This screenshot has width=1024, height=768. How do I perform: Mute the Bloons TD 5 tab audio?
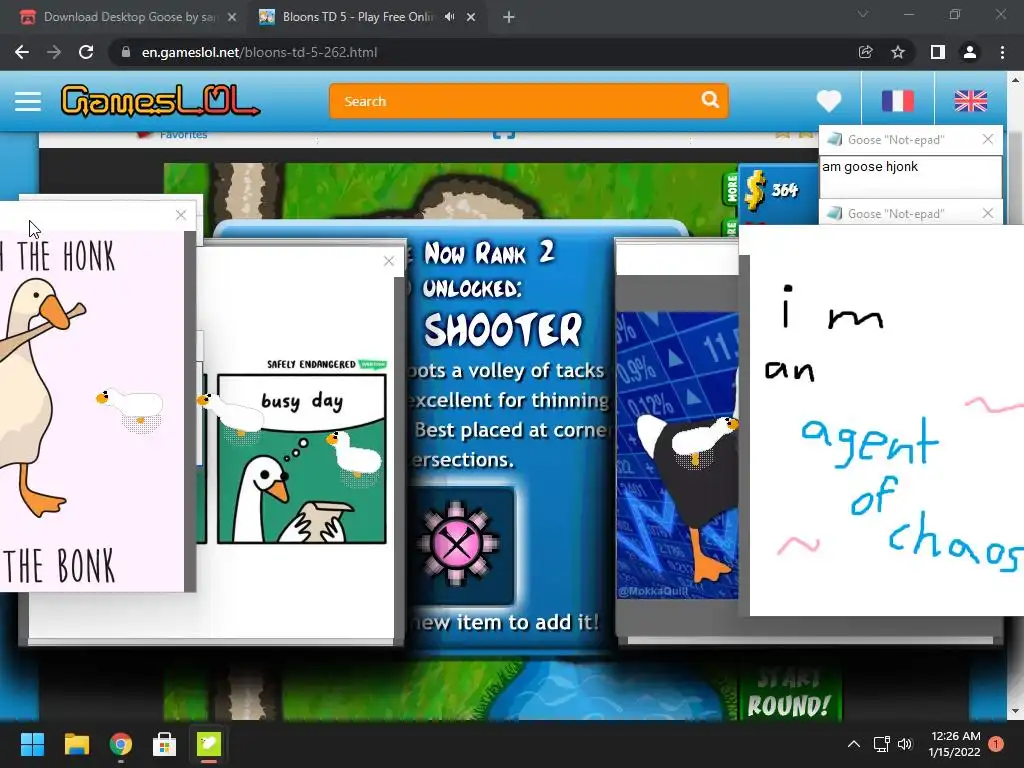click(449, 17)
